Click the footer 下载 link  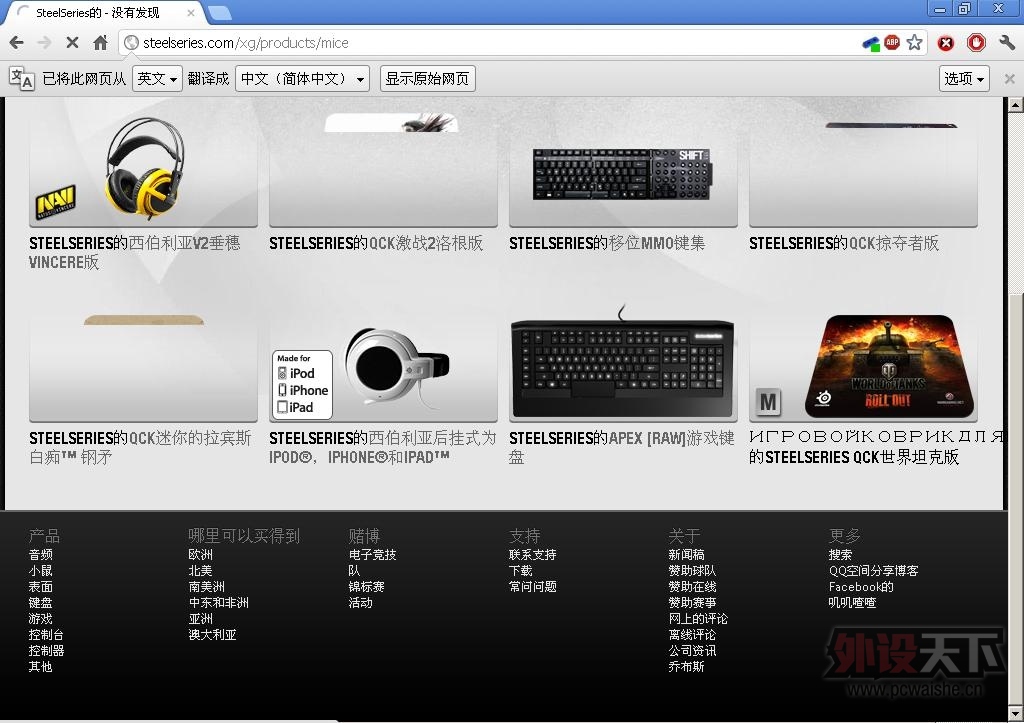[520, 571]
